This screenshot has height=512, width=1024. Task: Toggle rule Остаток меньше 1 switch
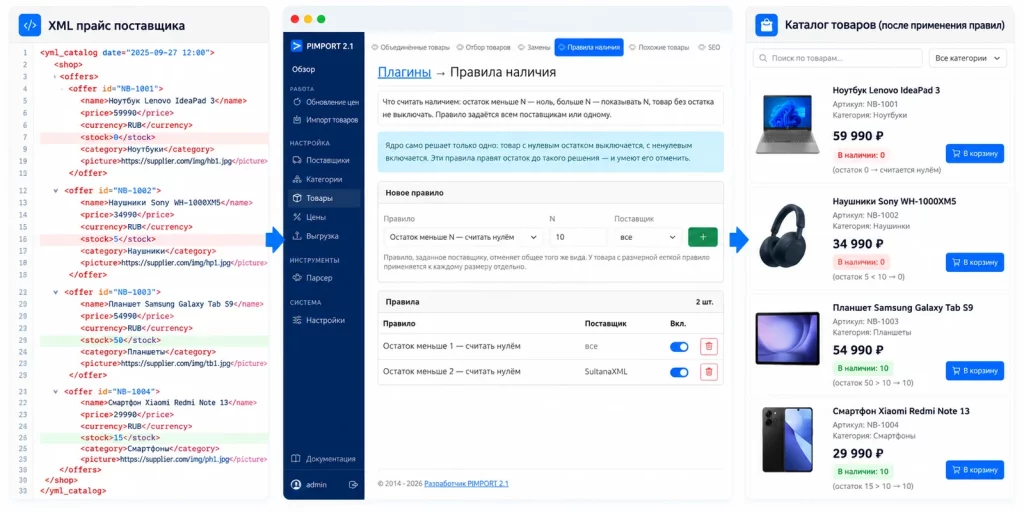click(x=679, y=347)
